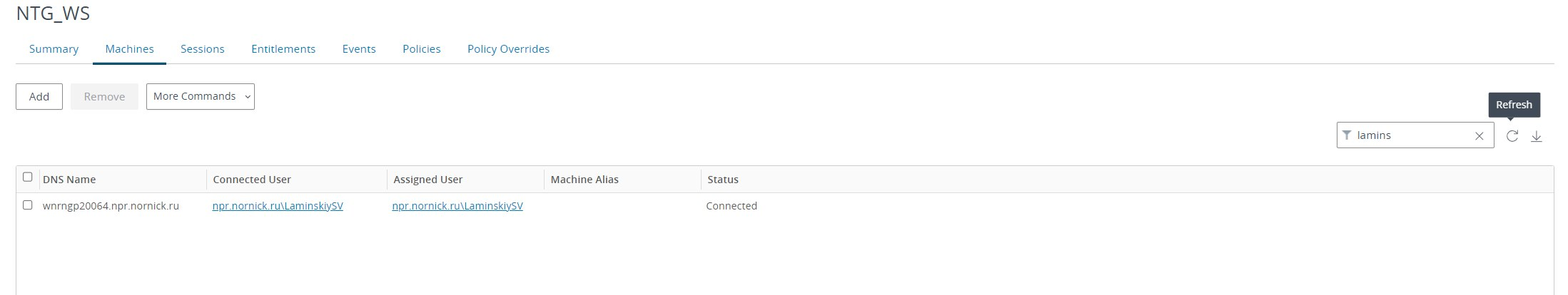Switch to the Summary tab
Image resolution: width=1568 pixels, height=295 pixels.
coord(54,49)
